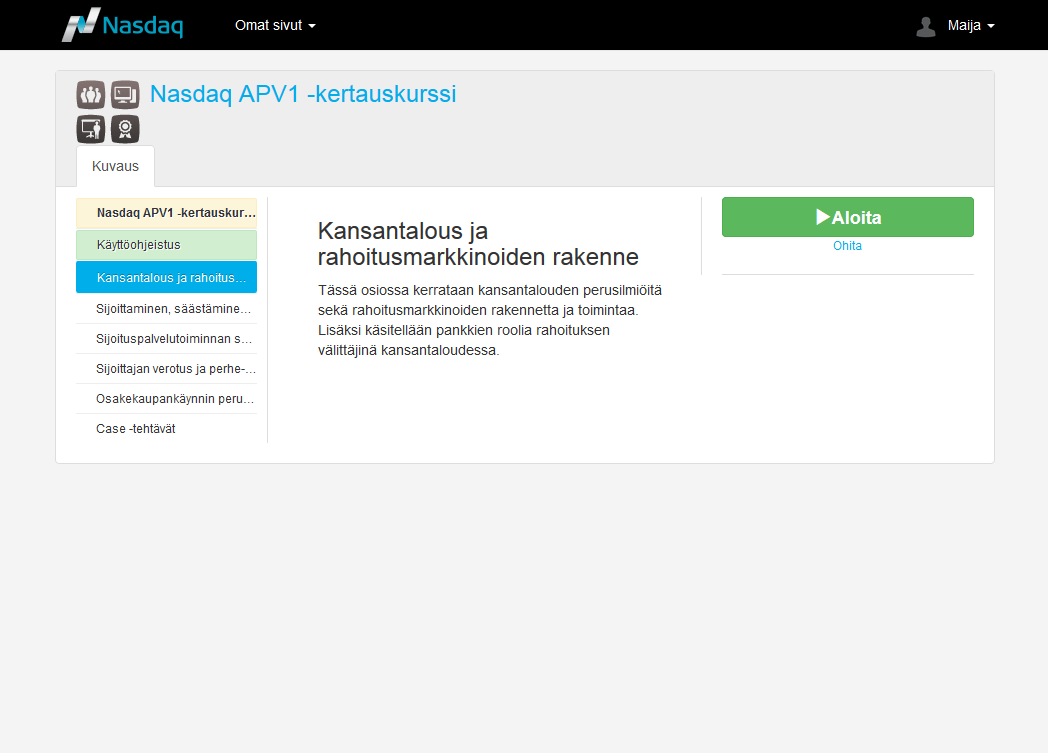Open Sijoittajan verotus ja perhe-... section
This screenshot has width=1048, height=753.
pyautogui.click(x=166, y=369)
